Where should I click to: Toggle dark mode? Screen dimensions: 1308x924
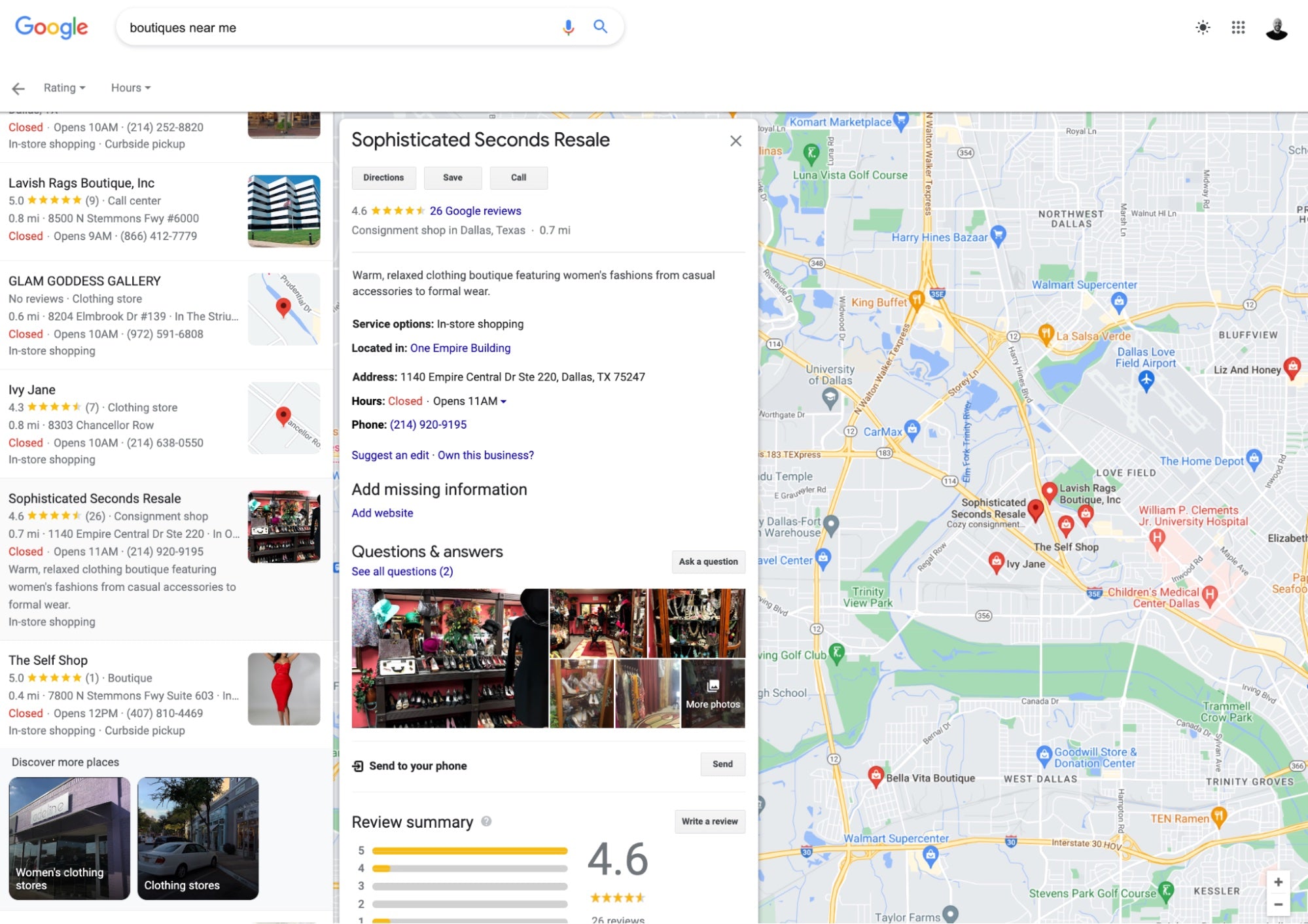point(1203,27)
